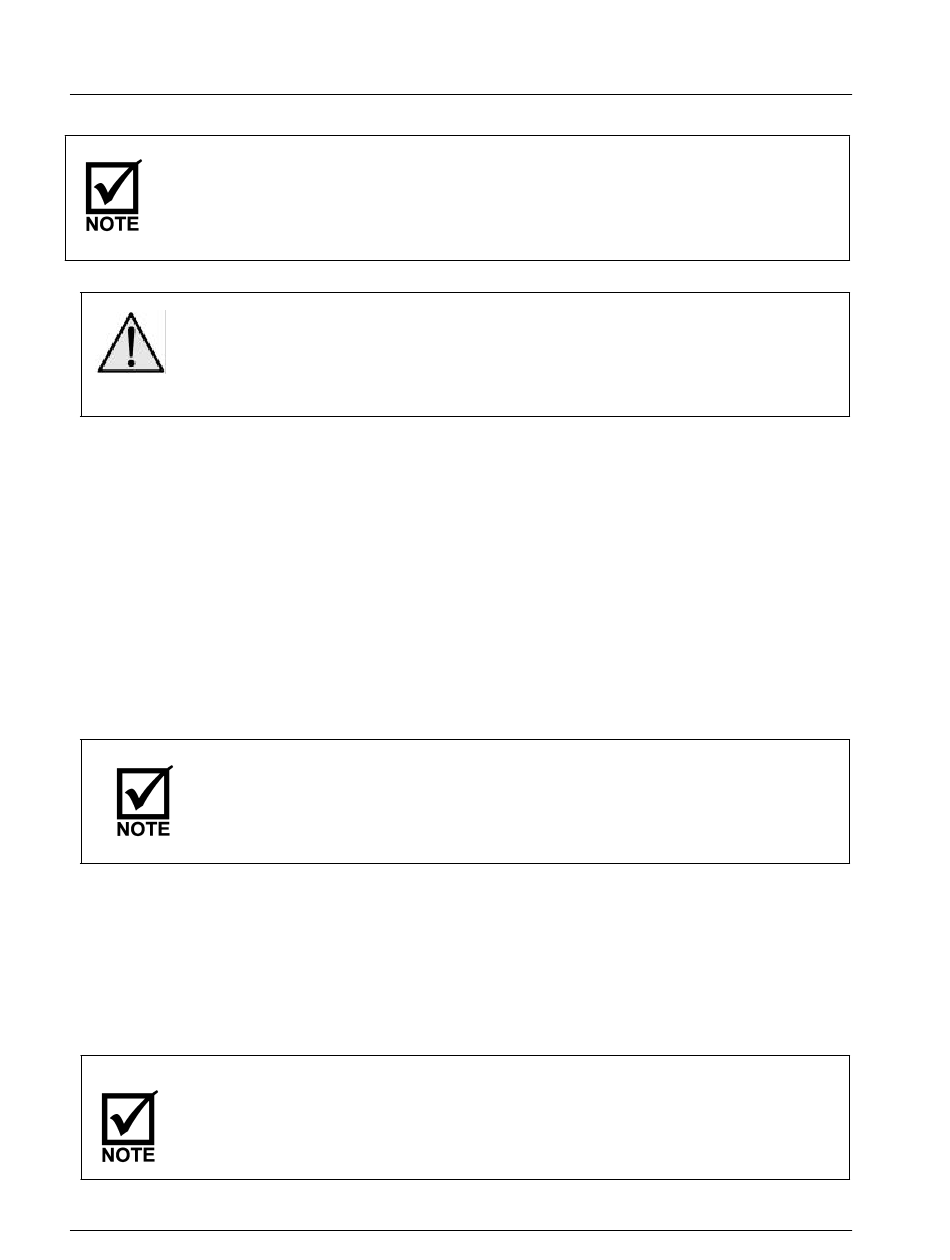The height and width of the screenshot is (1260, 950).
Task: Toggle the checked box in the first note
Action: coord(112,186)
